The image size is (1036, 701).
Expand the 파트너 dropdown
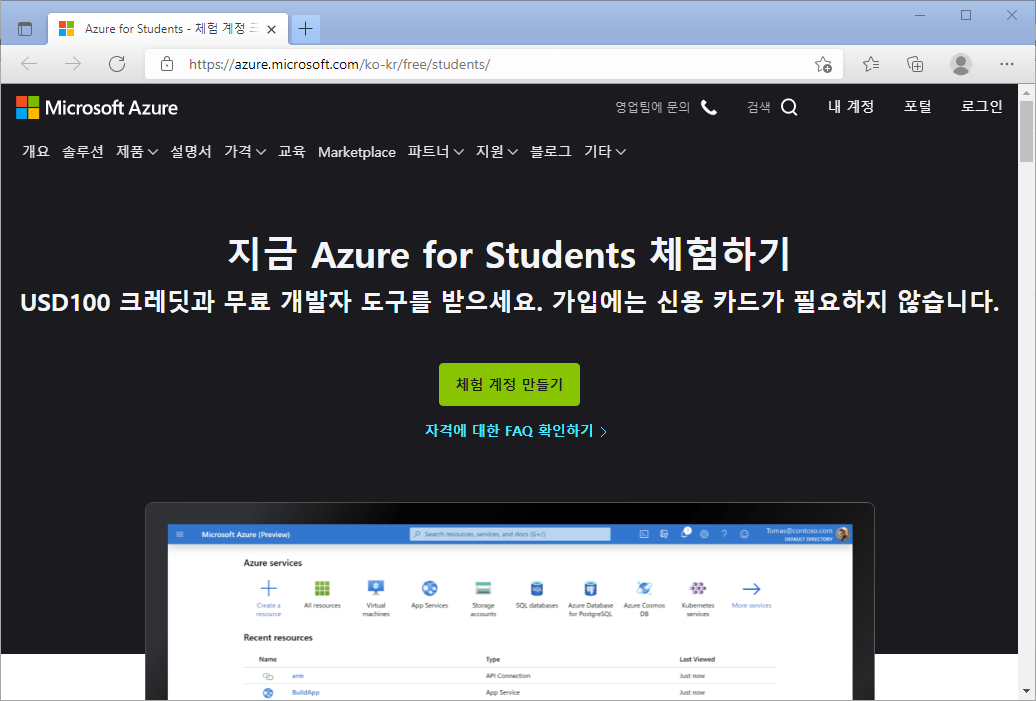tap(435, 151)
